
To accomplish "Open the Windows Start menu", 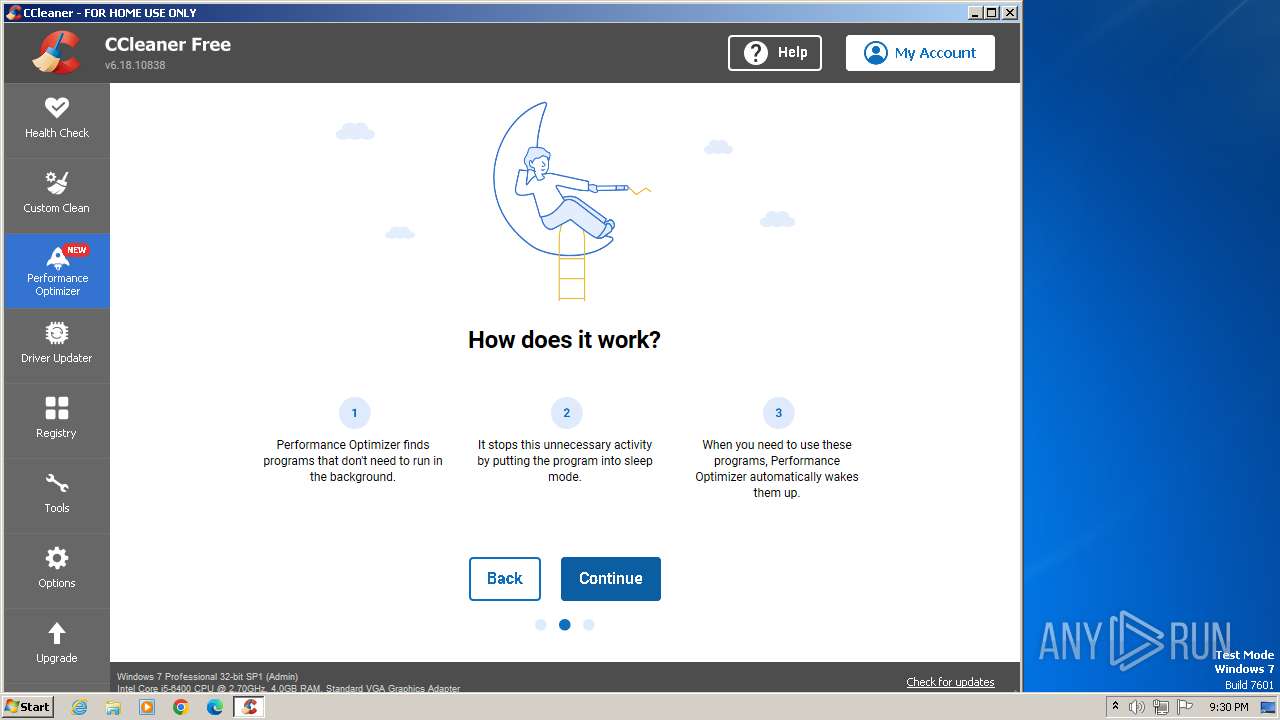I will (x=28, y=707).
